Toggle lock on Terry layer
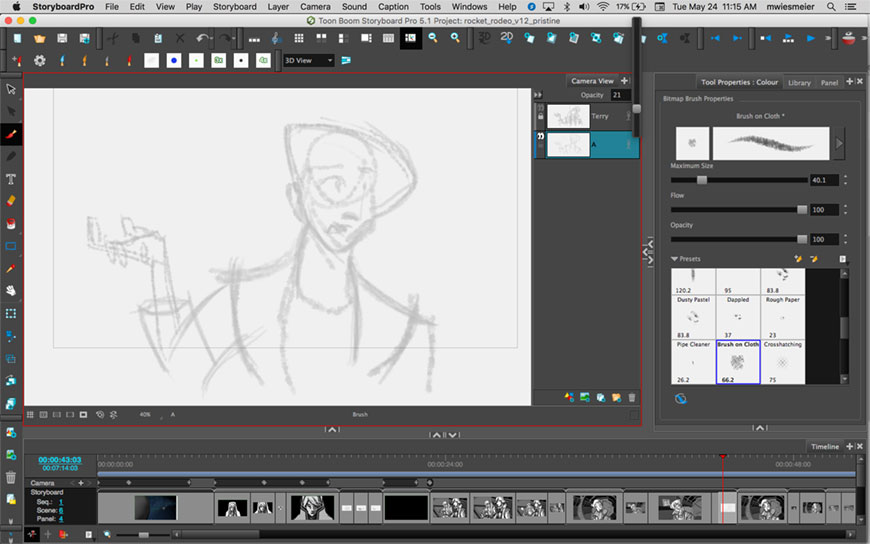This screenshot has width=870, height=544. point(540,117)
